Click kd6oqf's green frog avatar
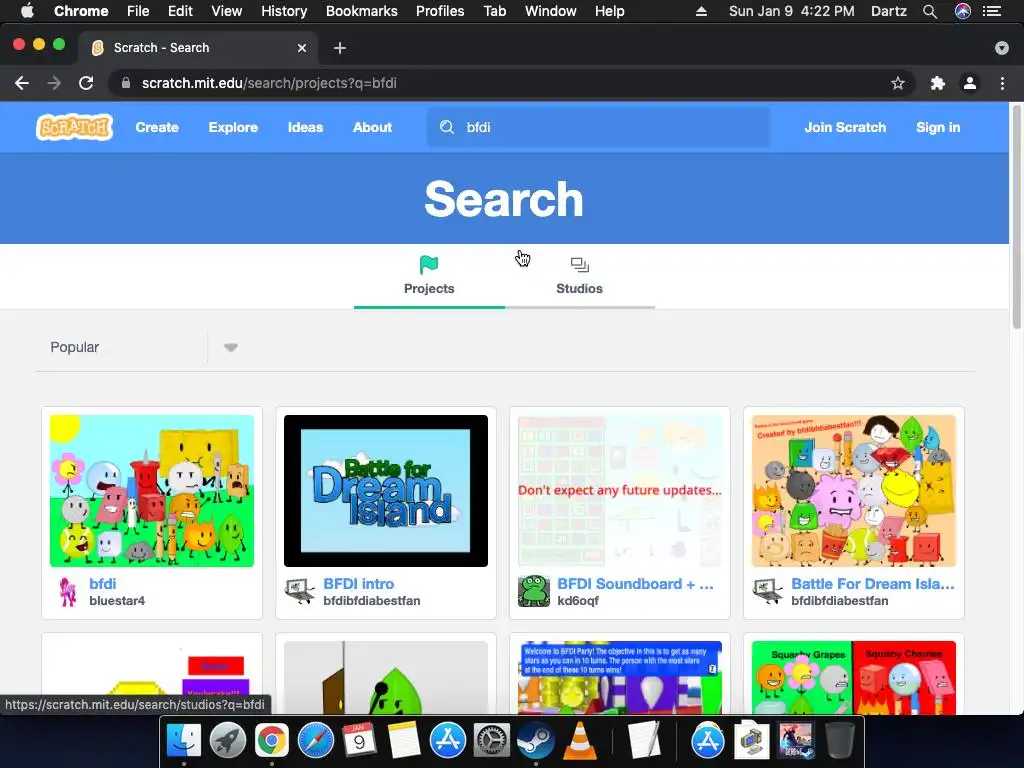The width and height of the screenshot is (1024, 768). [x=534, y=592]
